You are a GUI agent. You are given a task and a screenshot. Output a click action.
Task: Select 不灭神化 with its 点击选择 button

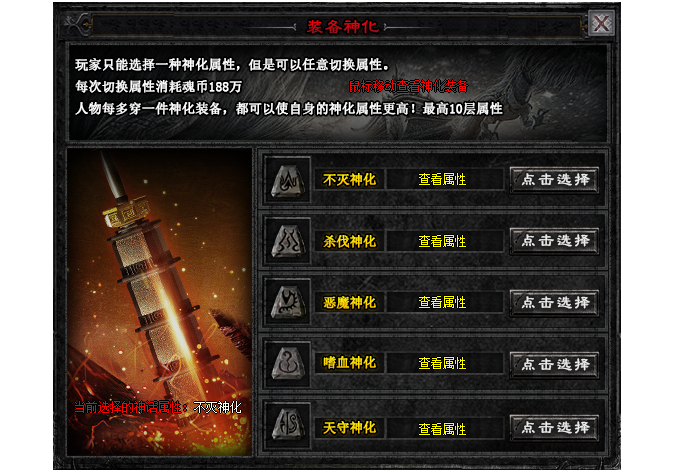(x=555, y=180)
